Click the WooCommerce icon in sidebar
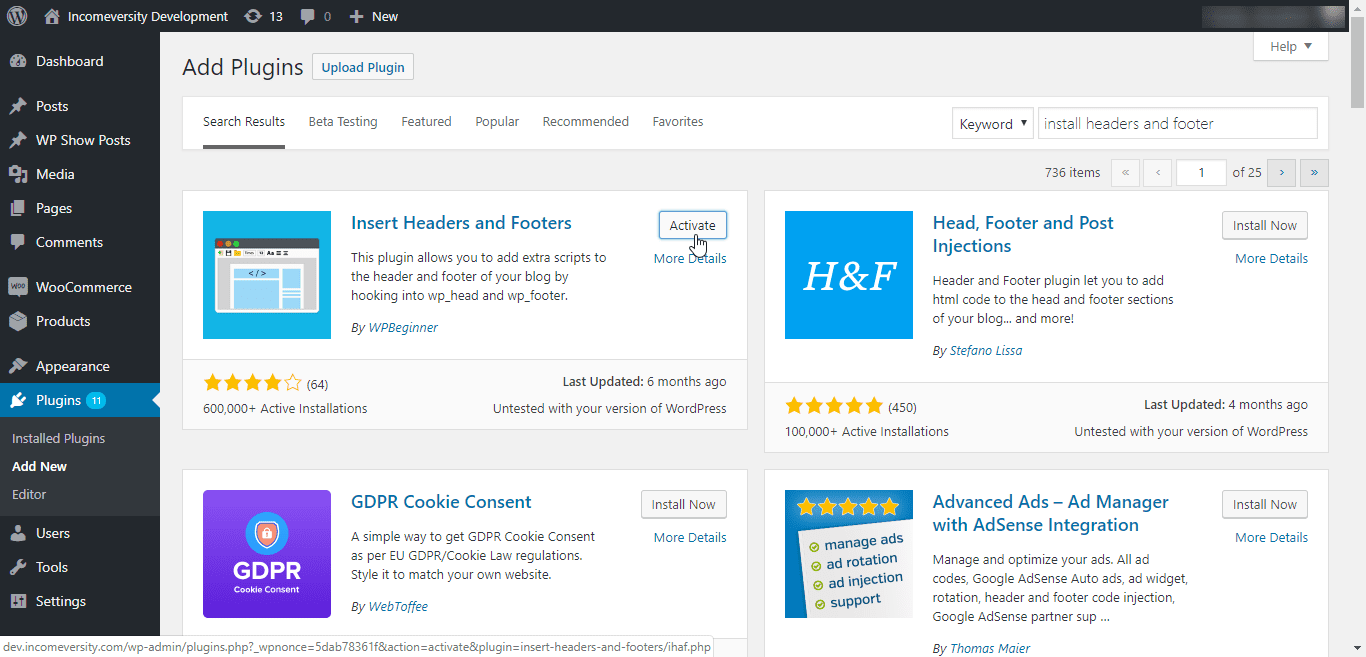 (18, 287)
